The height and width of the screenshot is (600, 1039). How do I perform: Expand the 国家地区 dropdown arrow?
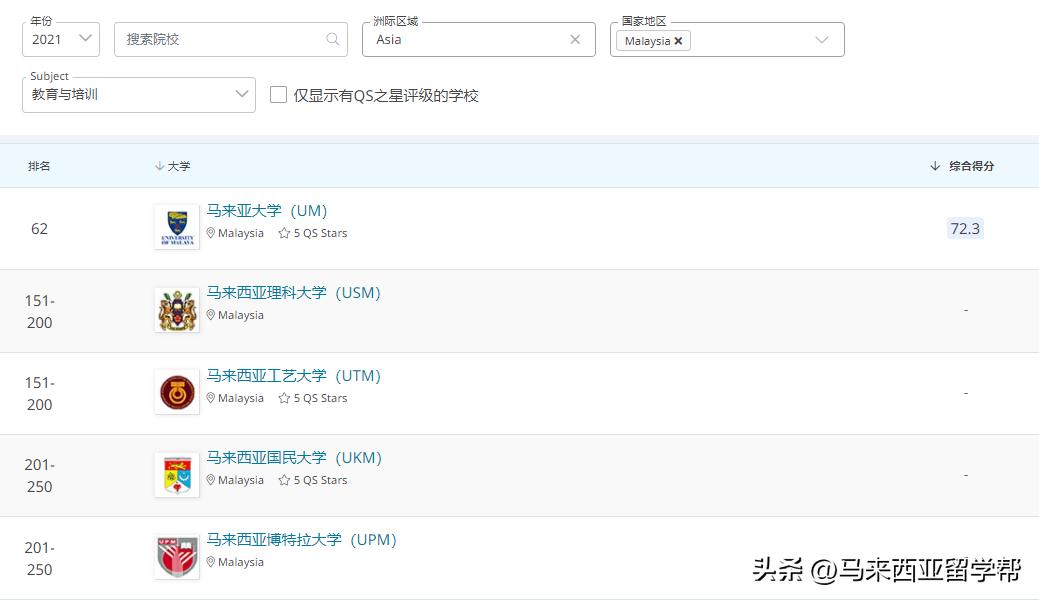[x=822, y=39]
